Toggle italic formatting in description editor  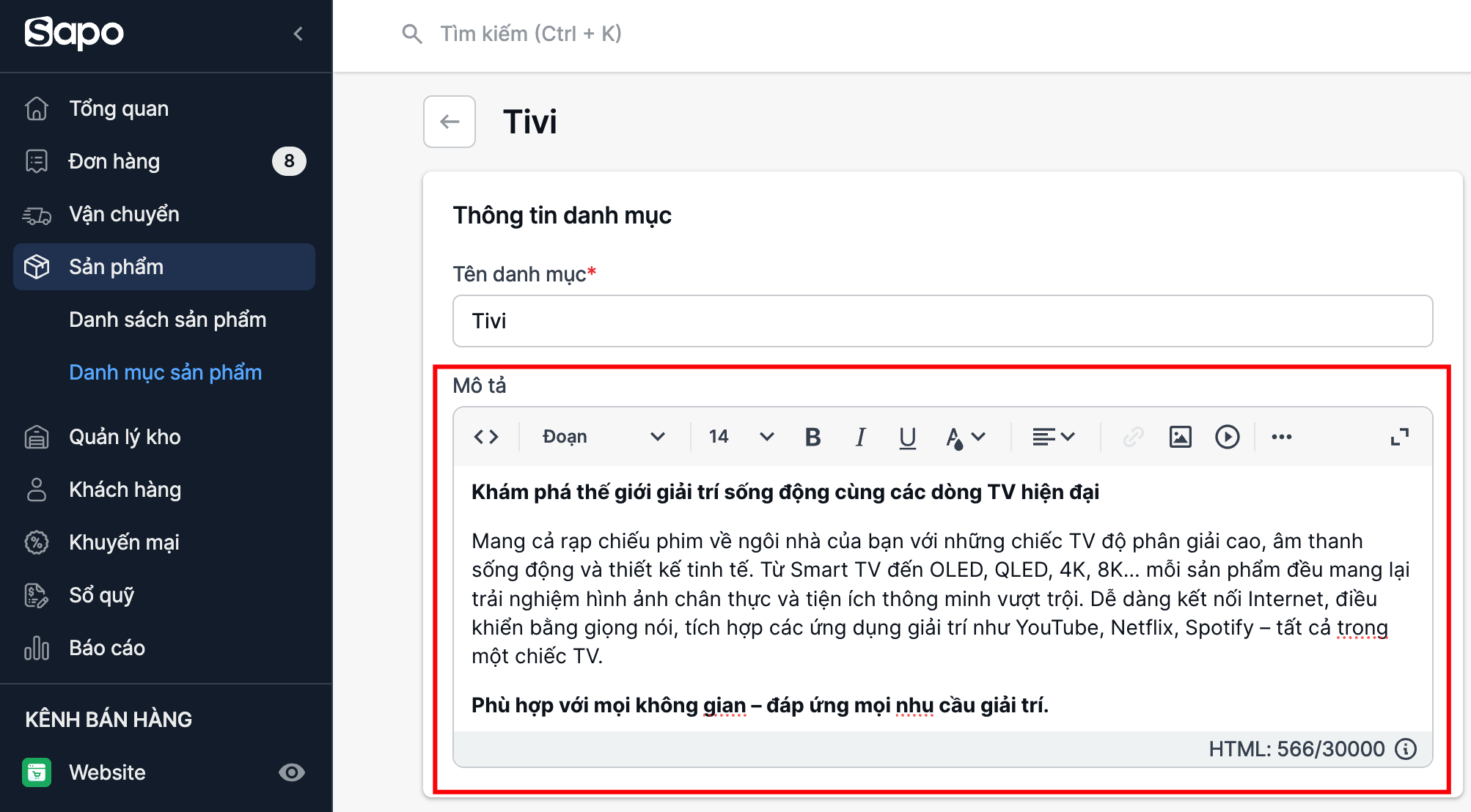tap(860, 437)
